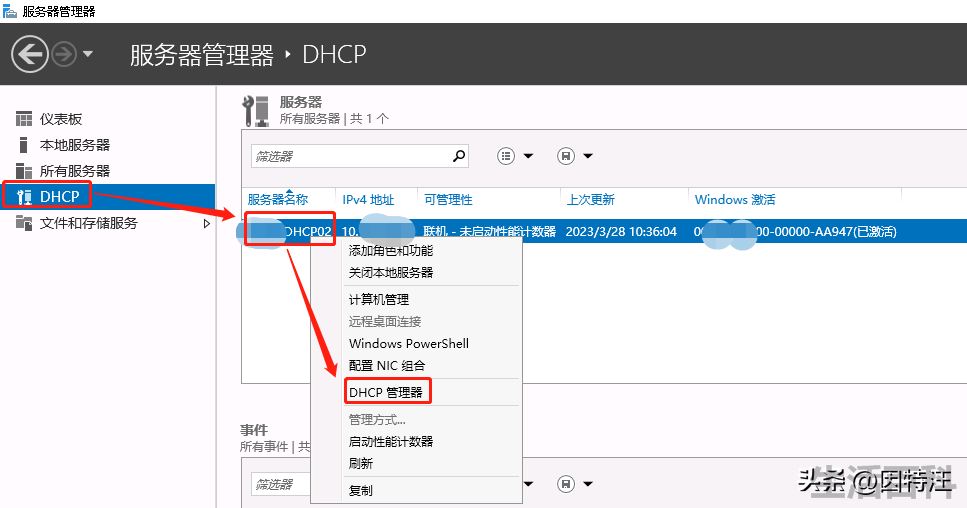The image size is (967, 508).
Task: Click the events 筛选器 filter box
Action: (281, 484)
